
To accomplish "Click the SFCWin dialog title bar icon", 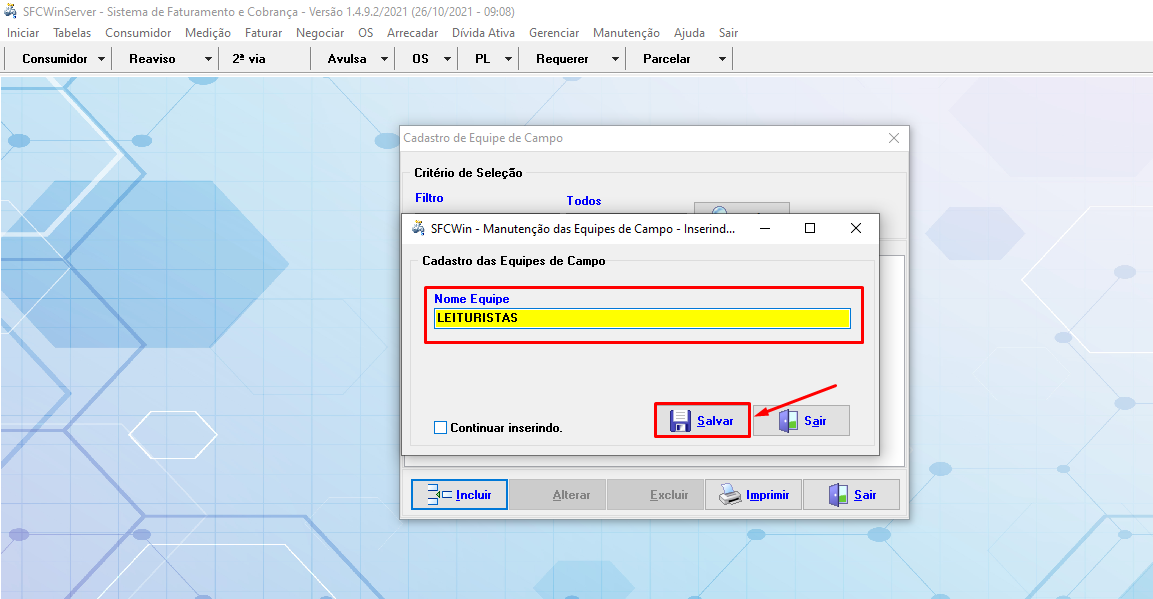I will tap(418, 228).
